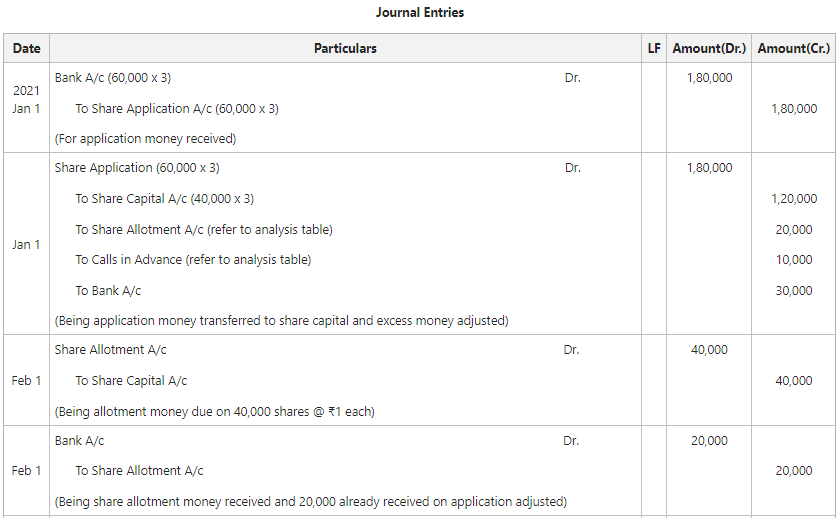Click To Share Allotment A/c refer analysis table

204,230
